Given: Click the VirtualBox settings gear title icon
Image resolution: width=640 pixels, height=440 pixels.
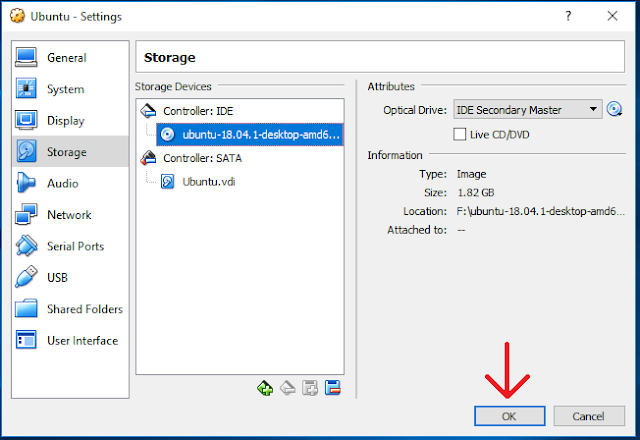Looking at the screenshot, I should (17, 16).
